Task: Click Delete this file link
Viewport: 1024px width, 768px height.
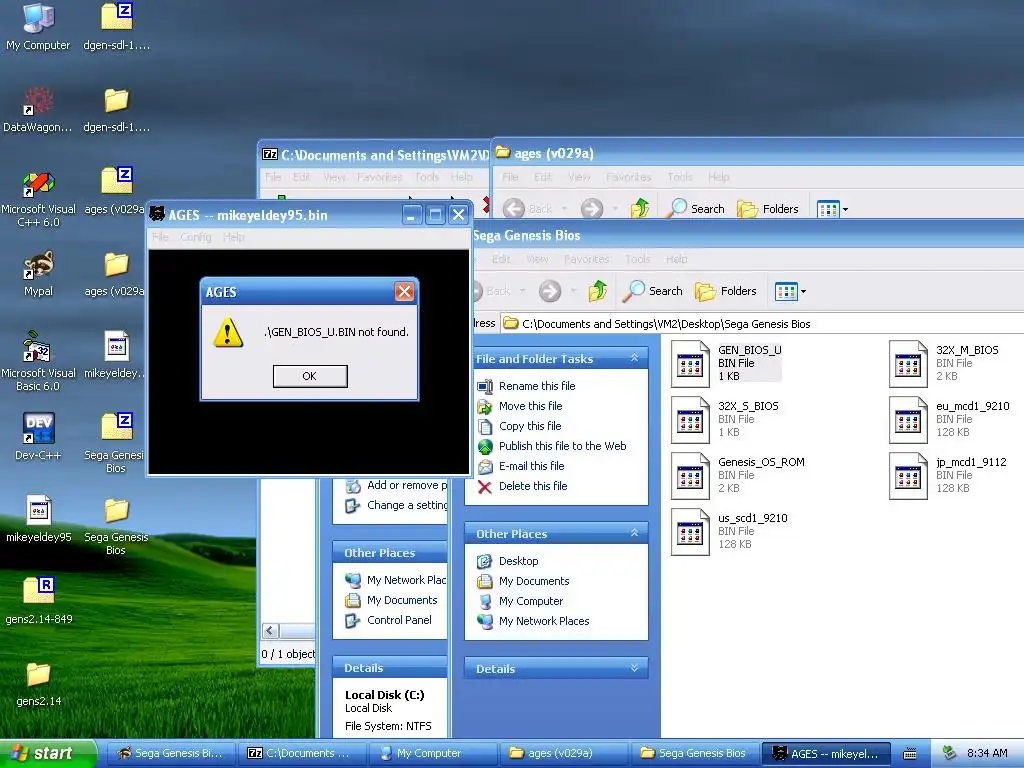Action: pos(533,486)
